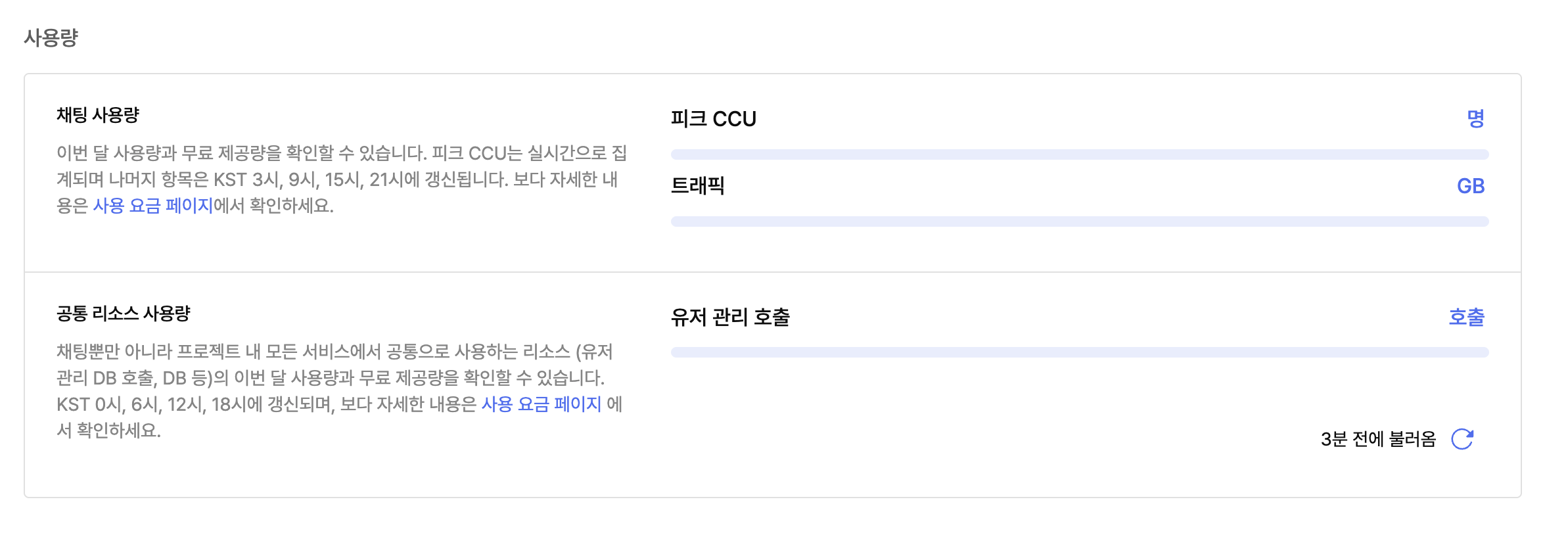Open 사용 요금 페이지 link in 공통 리소스 사용량

pyautogui.click(x=541, y=404)
